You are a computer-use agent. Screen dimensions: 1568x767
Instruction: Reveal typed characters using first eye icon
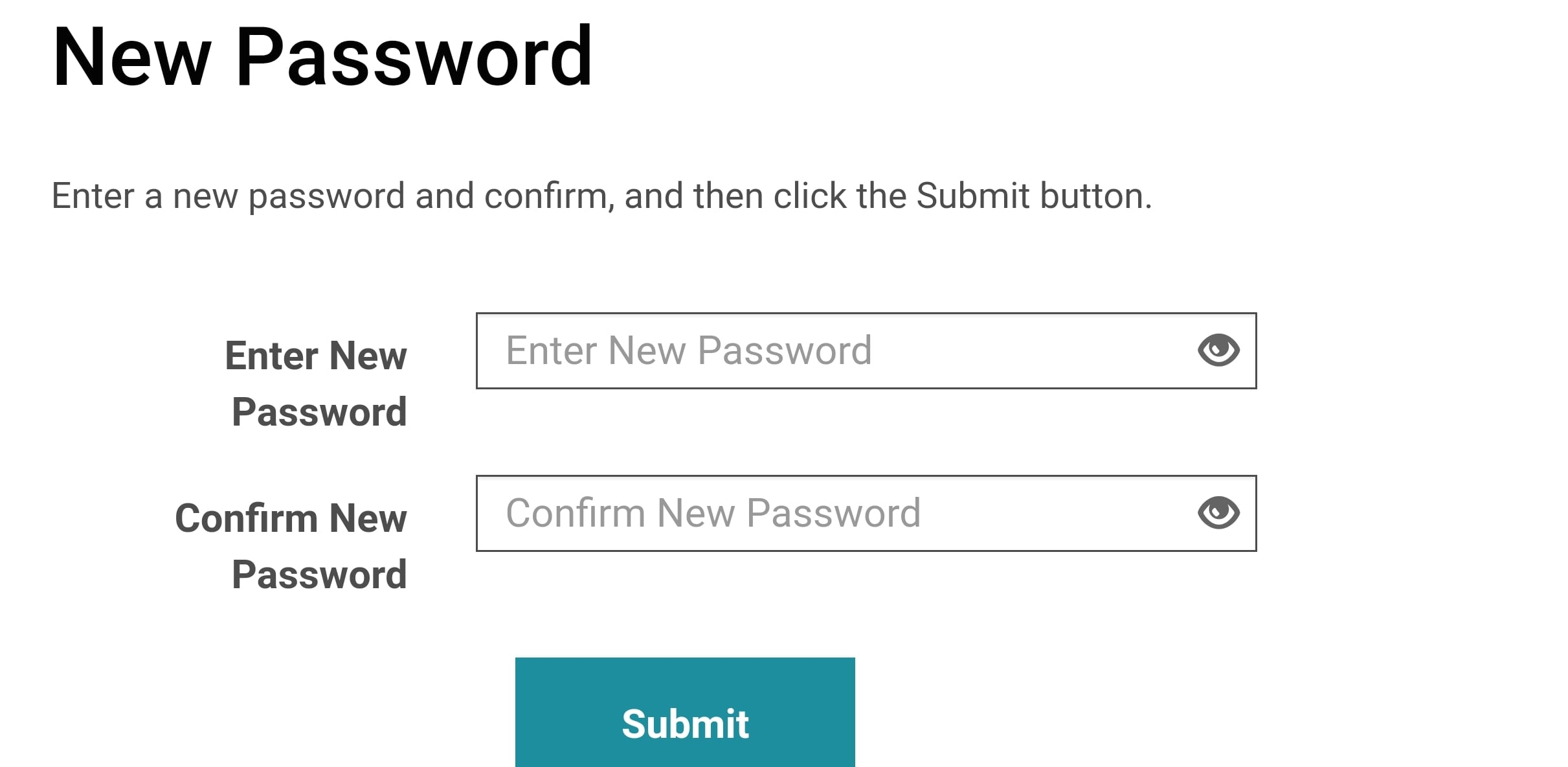[x=1218, y=350]
